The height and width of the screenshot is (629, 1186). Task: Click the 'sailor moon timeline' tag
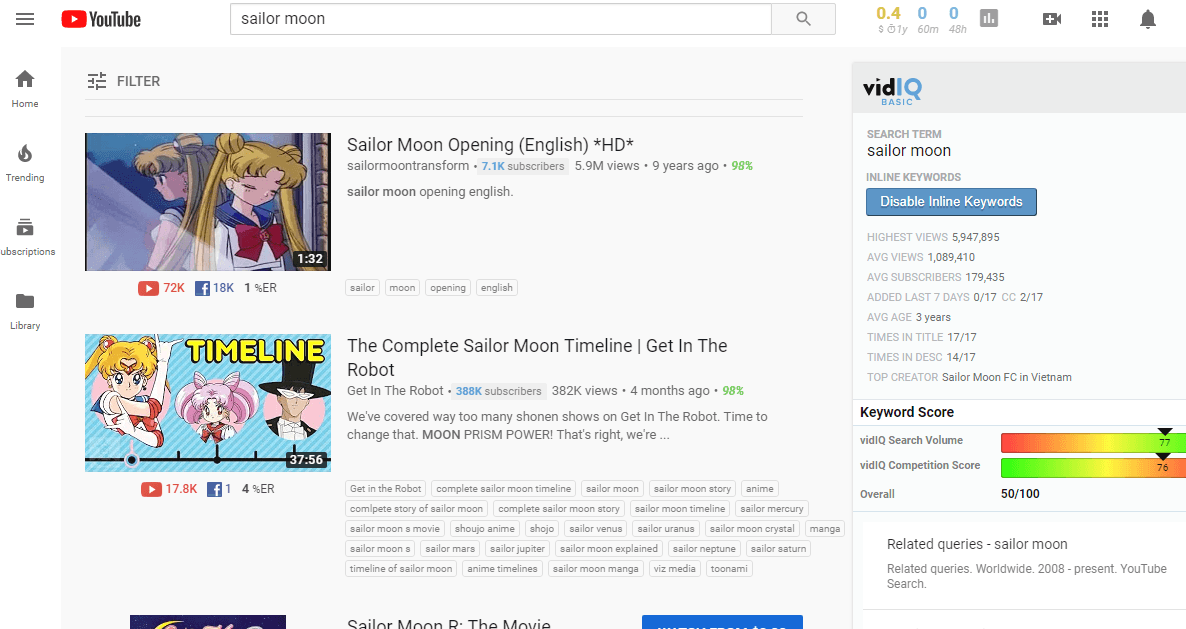click(680, 509)
